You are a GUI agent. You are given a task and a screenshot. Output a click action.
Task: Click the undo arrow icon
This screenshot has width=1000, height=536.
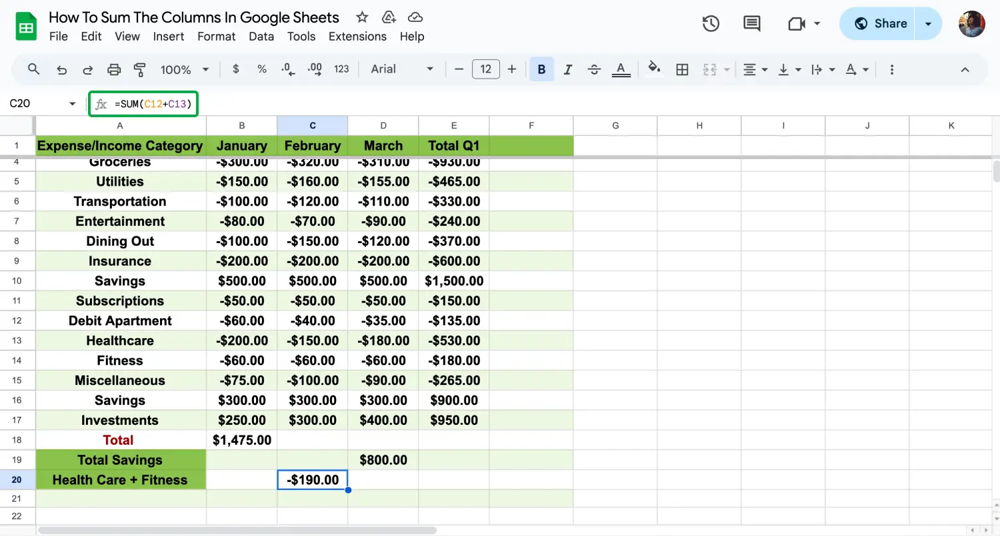[x=62, y=70]
